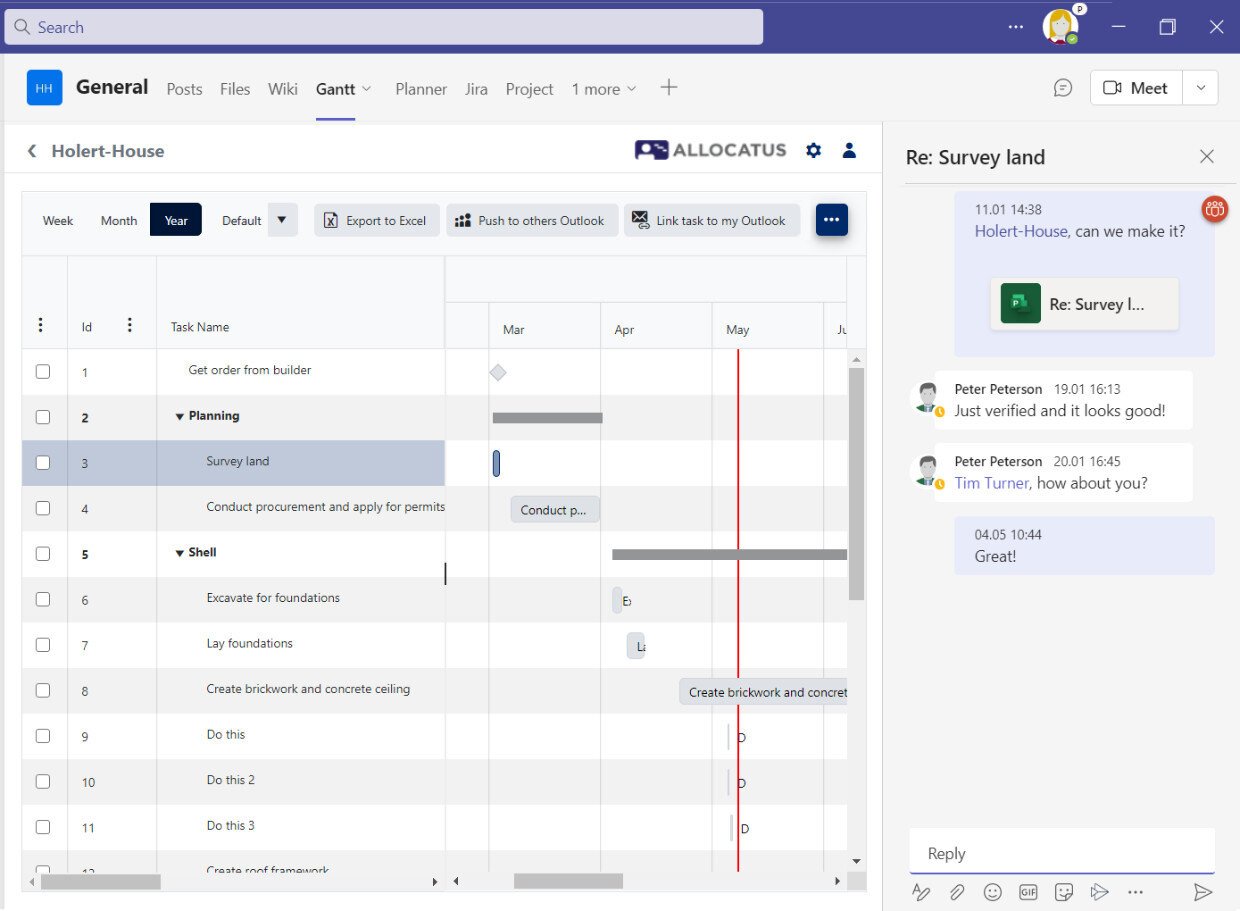The height and width of the screenshot is (911, 1240).
Task: Click the Holert-House mention link
Action: (x=1022, y=231)
